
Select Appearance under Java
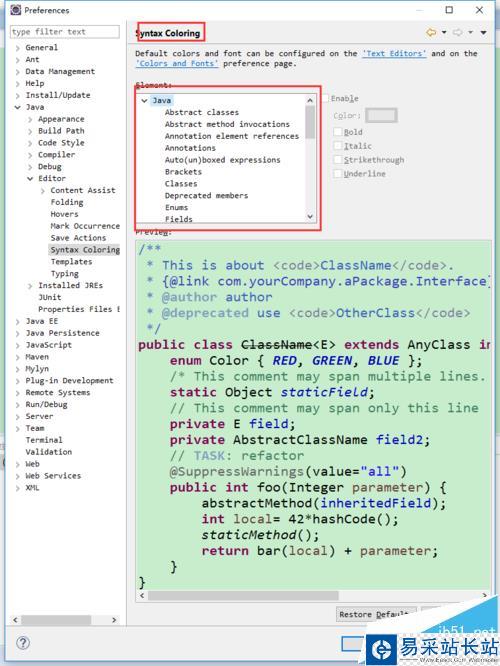tap(61, 119)
